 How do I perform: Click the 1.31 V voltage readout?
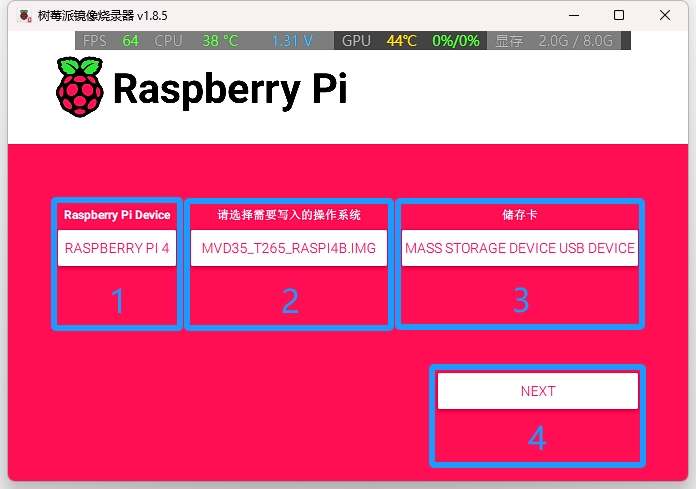click(292, 41)
